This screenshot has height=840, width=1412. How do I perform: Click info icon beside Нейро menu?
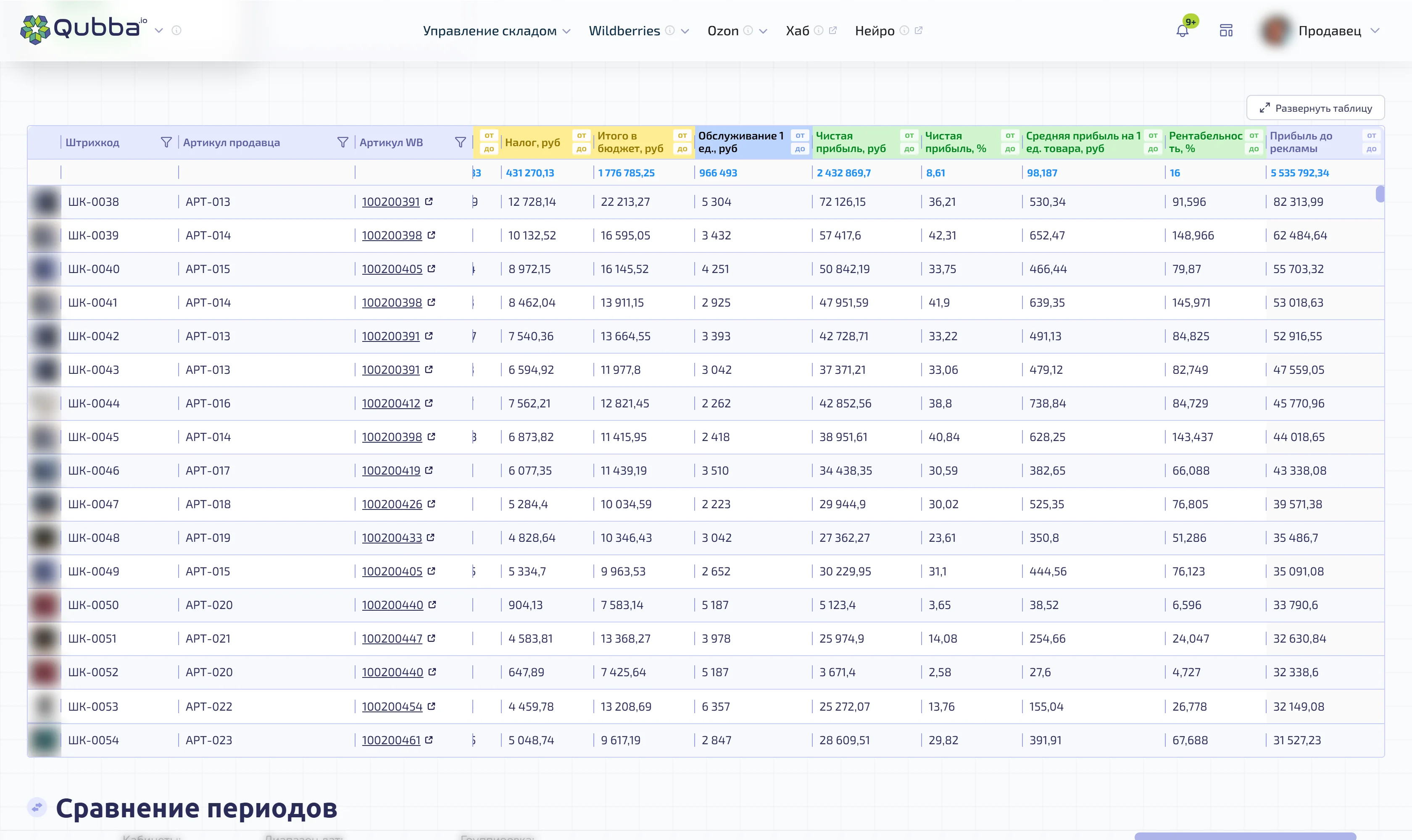click(904, 30)
